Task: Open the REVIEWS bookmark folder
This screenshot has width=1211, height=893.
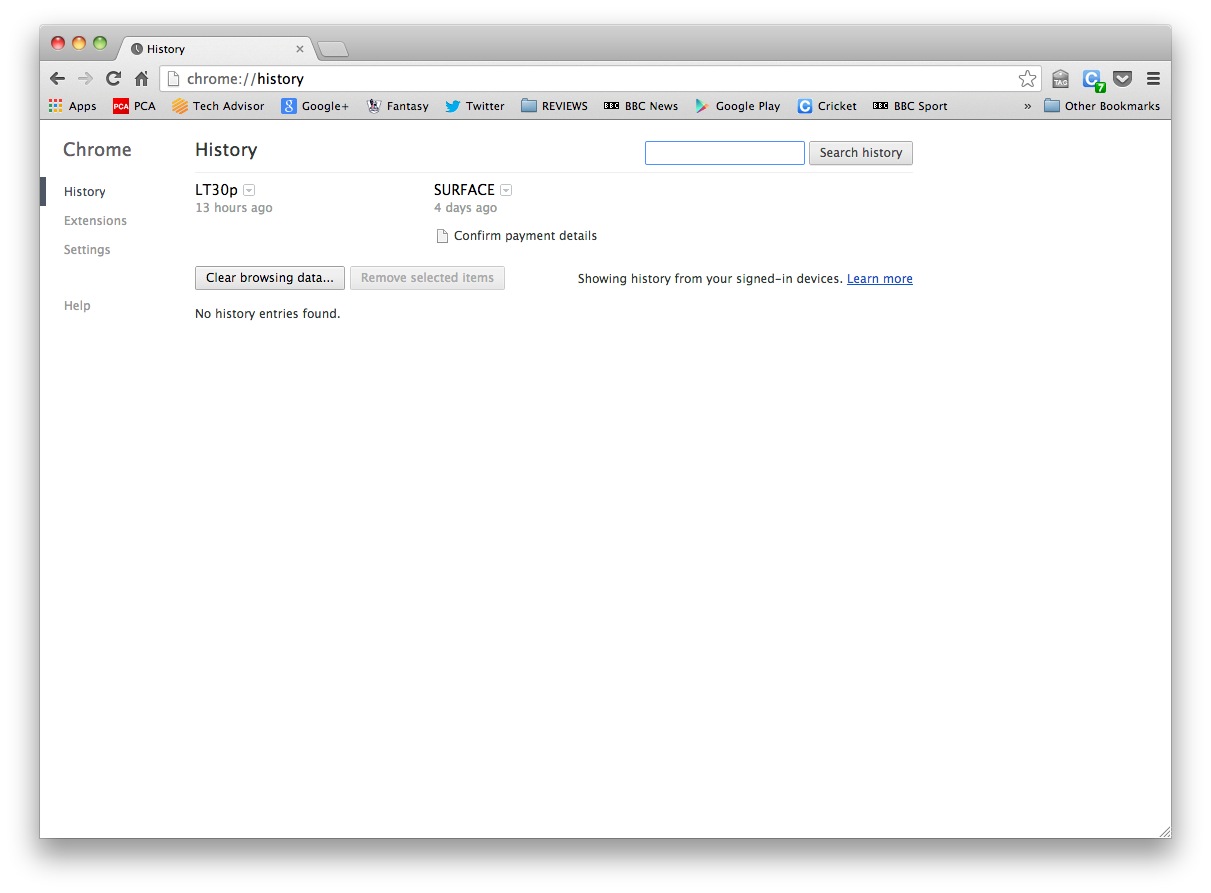Action: pos(554,106)
